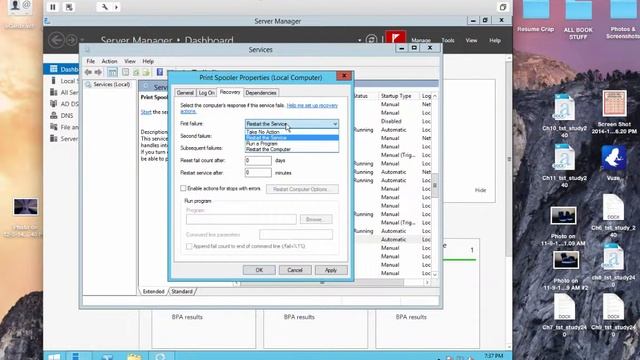Switch to the General tab
This screenshot has height=360, width=640.
point(185,93)
